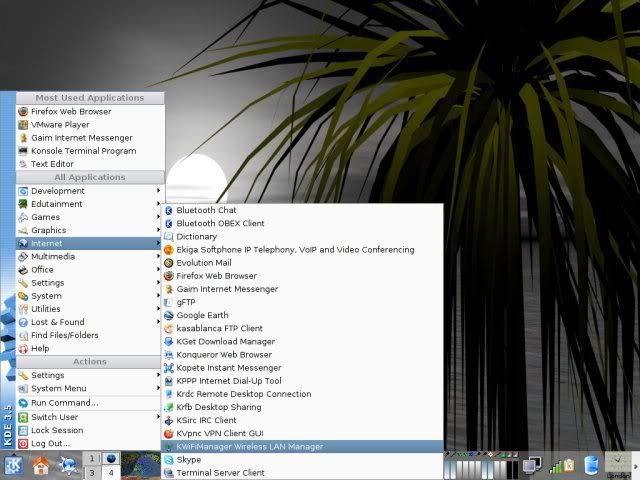Expand the Graphics submenu
This screenshot has width=640, height=480.
(89, 230)
